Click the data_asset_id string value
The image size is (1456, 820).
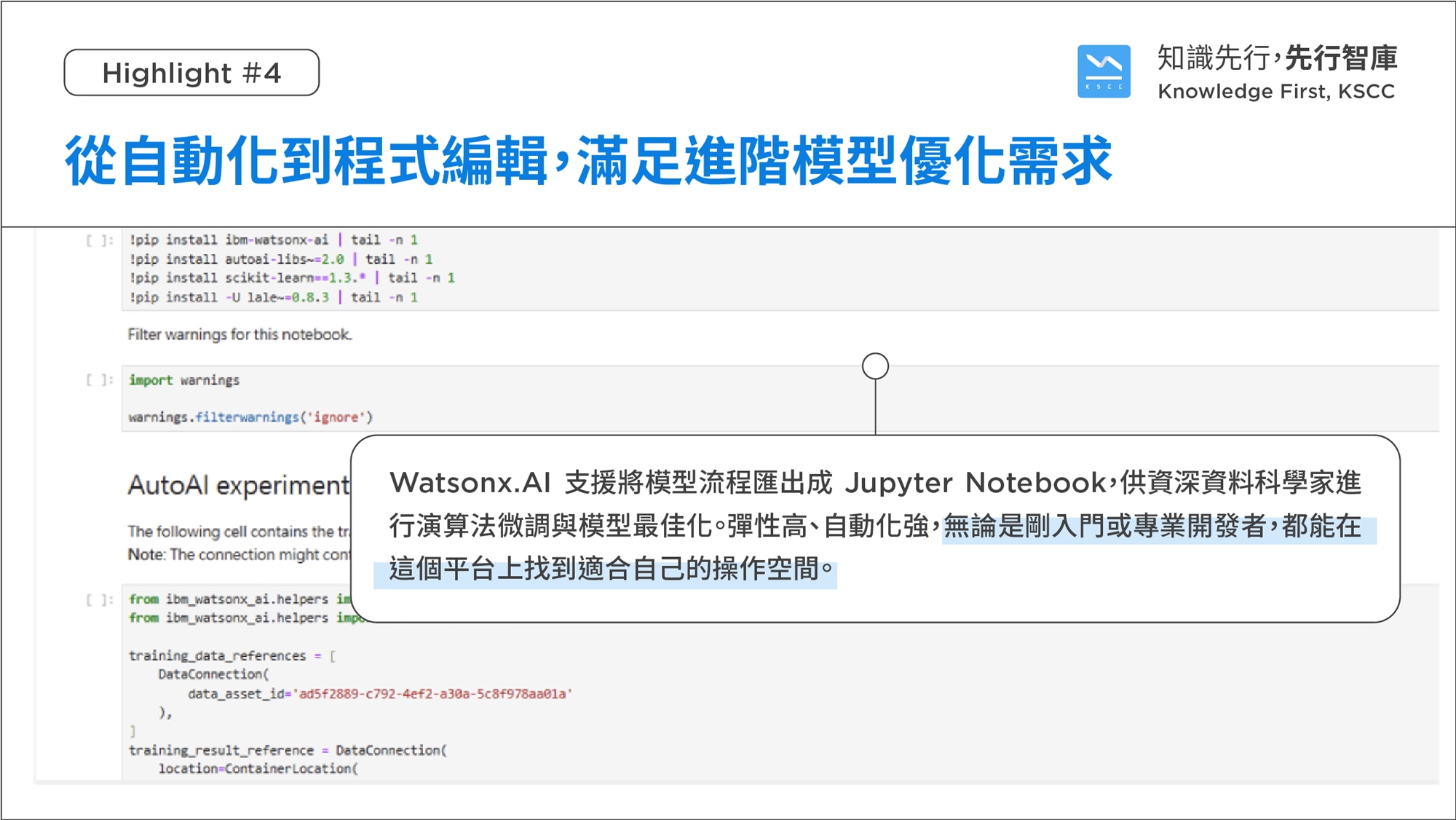coord(432,694)
